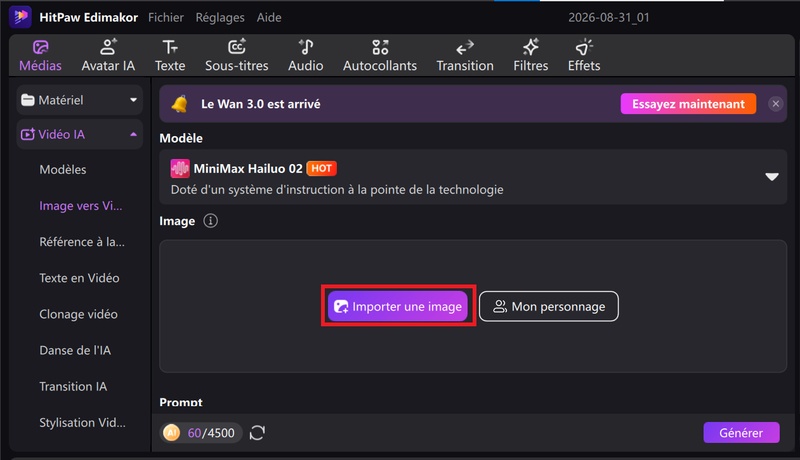Image resolution: width=800 pixels, height=460 pixels.
Task: Click the HOT badge
Action: pyautogui.click(x=321, y=168)
